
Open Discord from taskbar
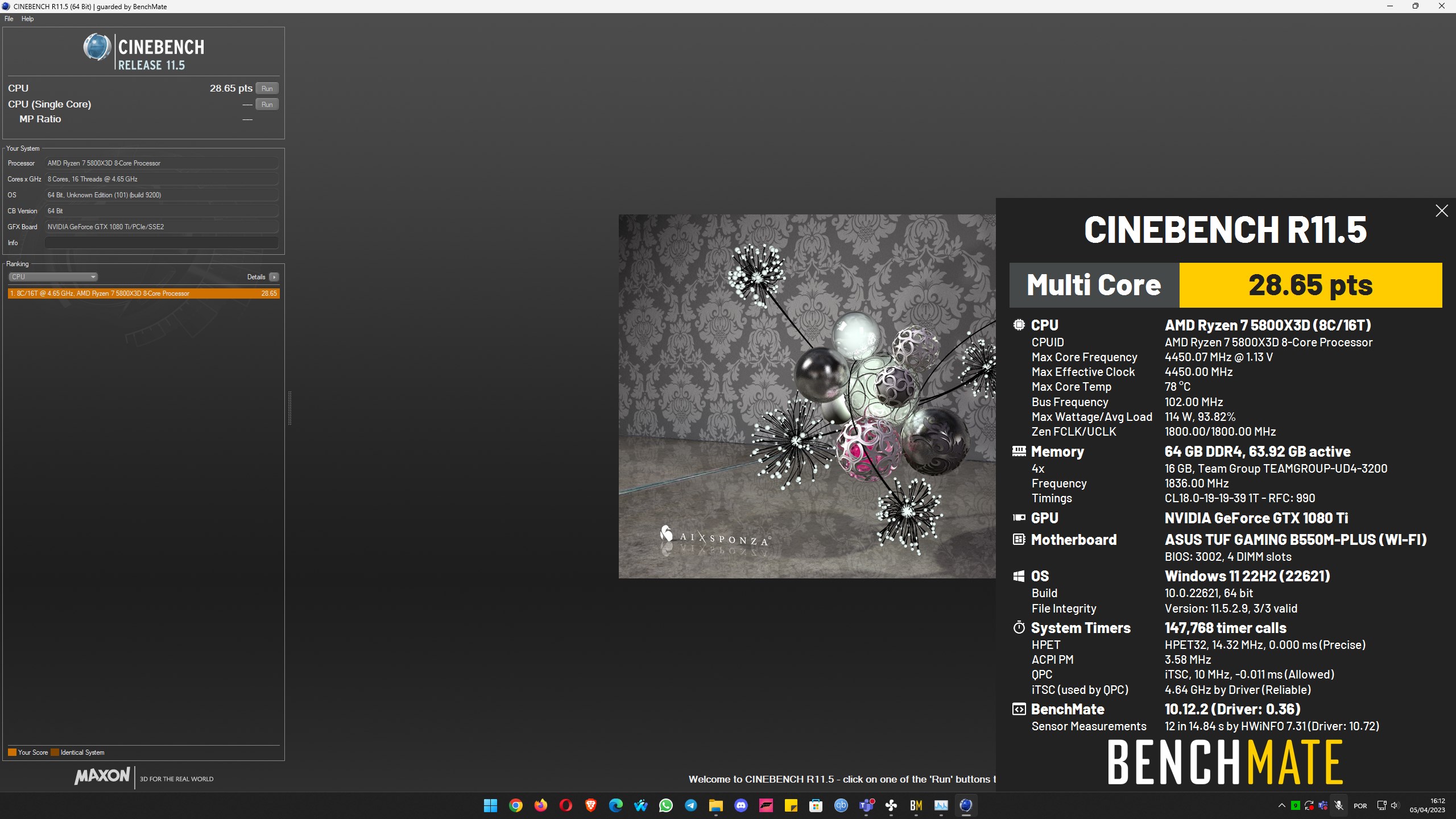(741, 805)
